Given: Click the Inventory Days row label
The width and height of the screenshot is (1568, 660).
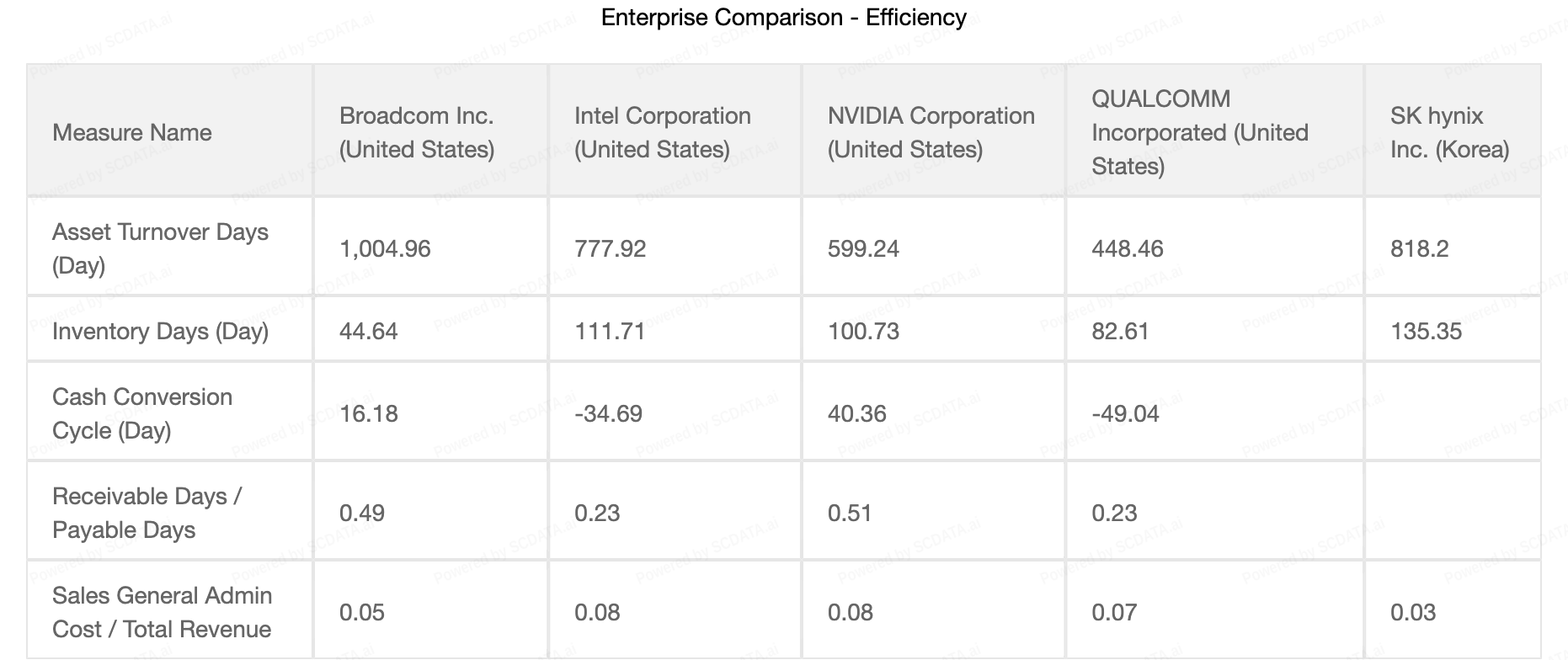Looking at the screenshot, I should (160, 331).
